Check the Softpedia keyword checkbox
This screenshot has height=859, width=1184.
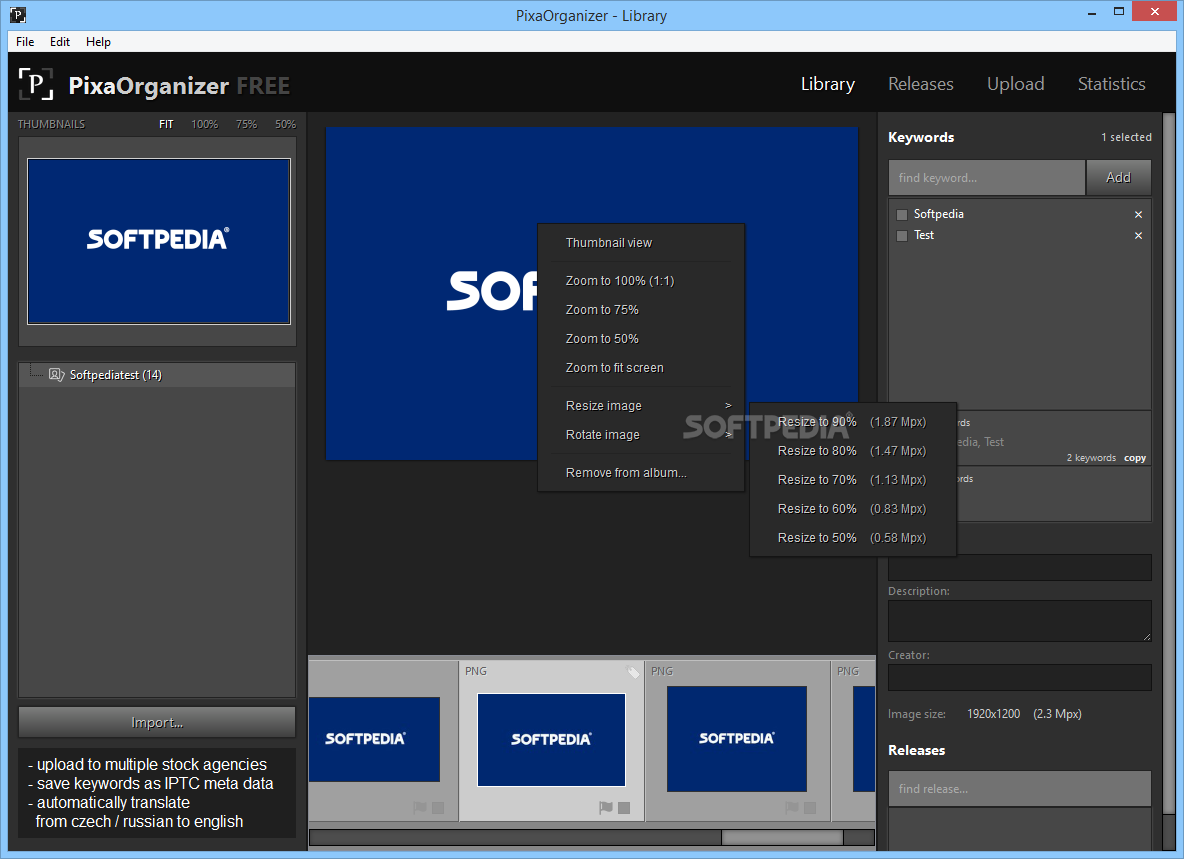pyautogui.click(x=902, y=214)
